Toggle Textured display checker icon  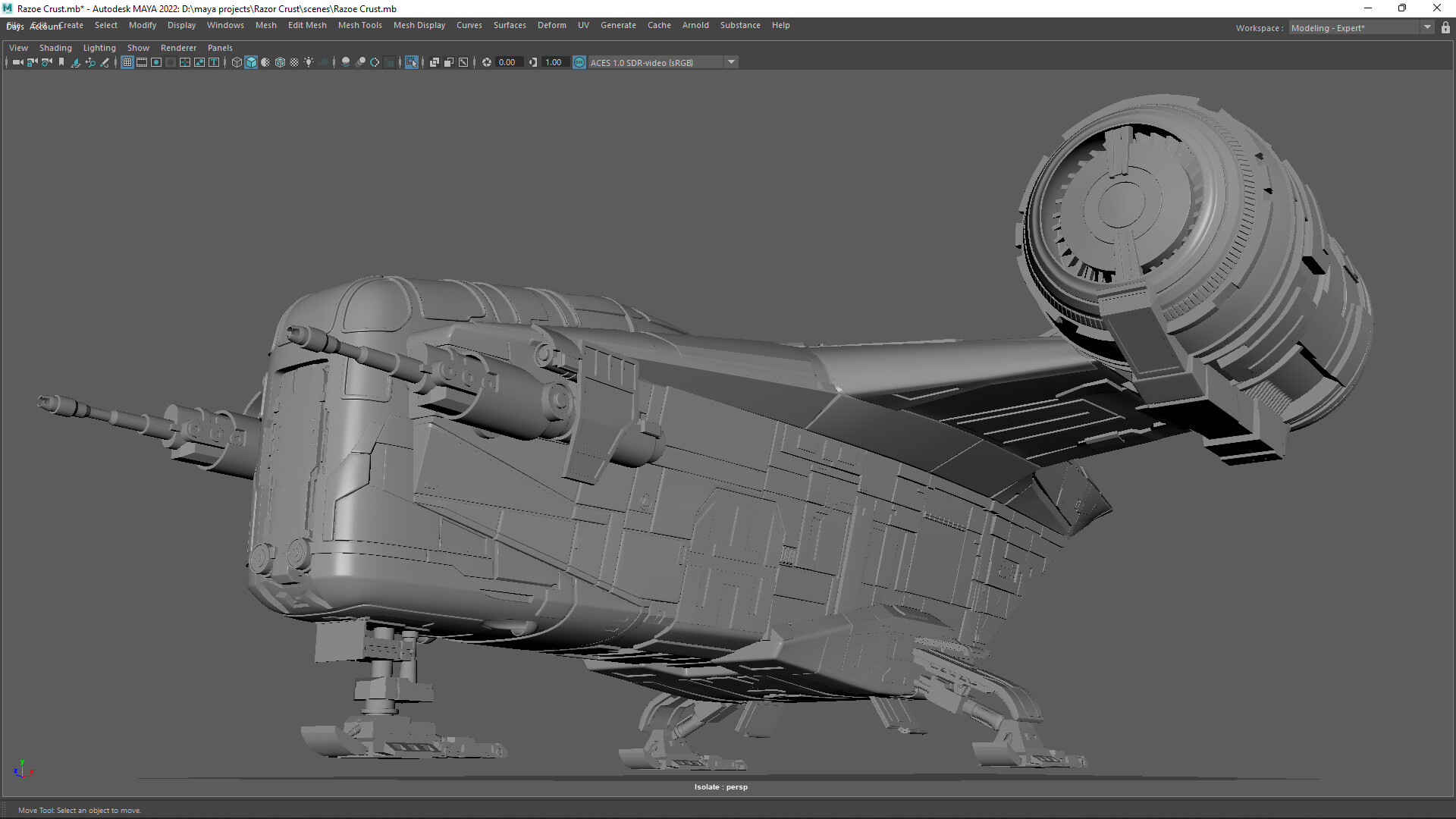pyautogui.click(x=294, y=62)
